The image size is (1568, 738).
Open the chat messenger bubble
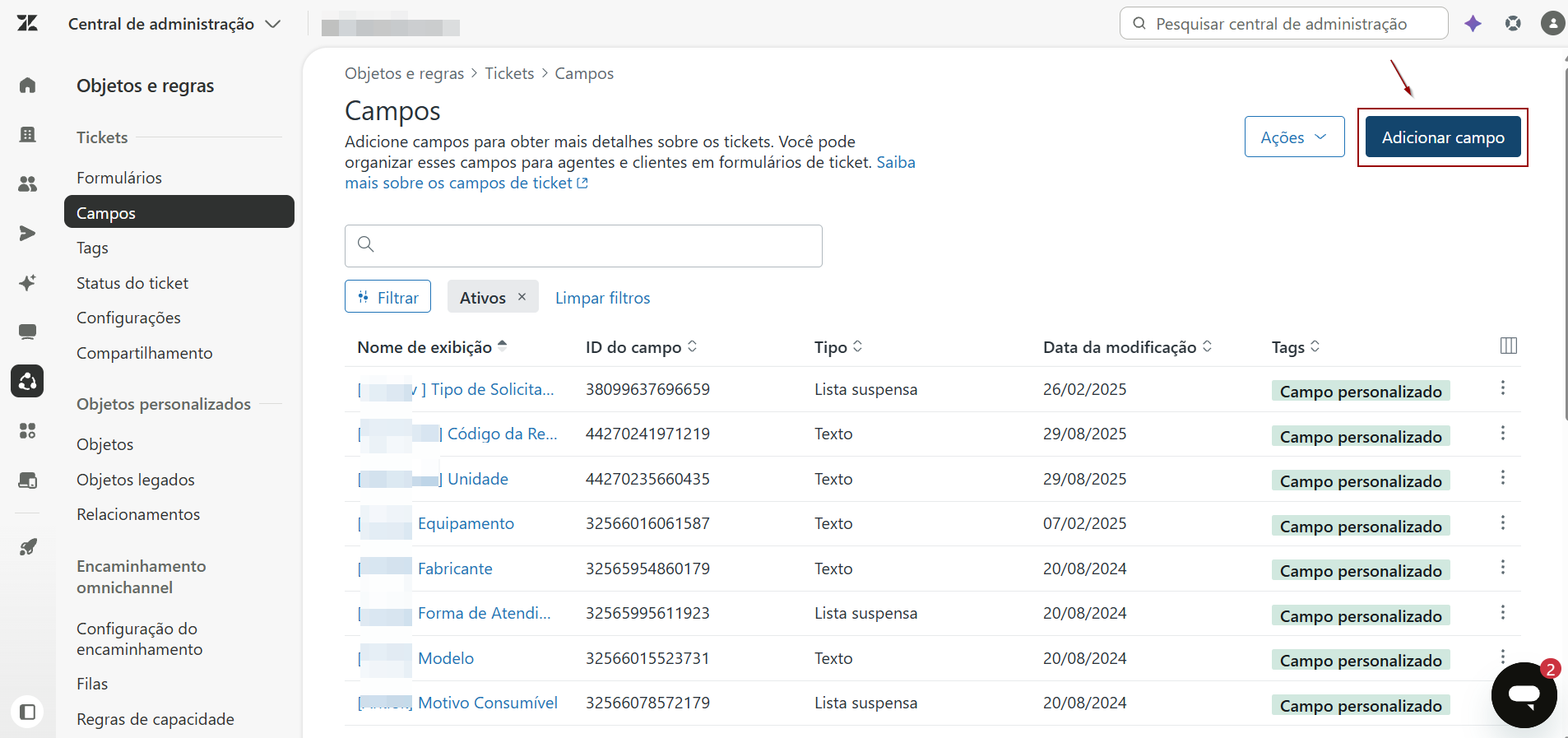tap(1524, 695)
